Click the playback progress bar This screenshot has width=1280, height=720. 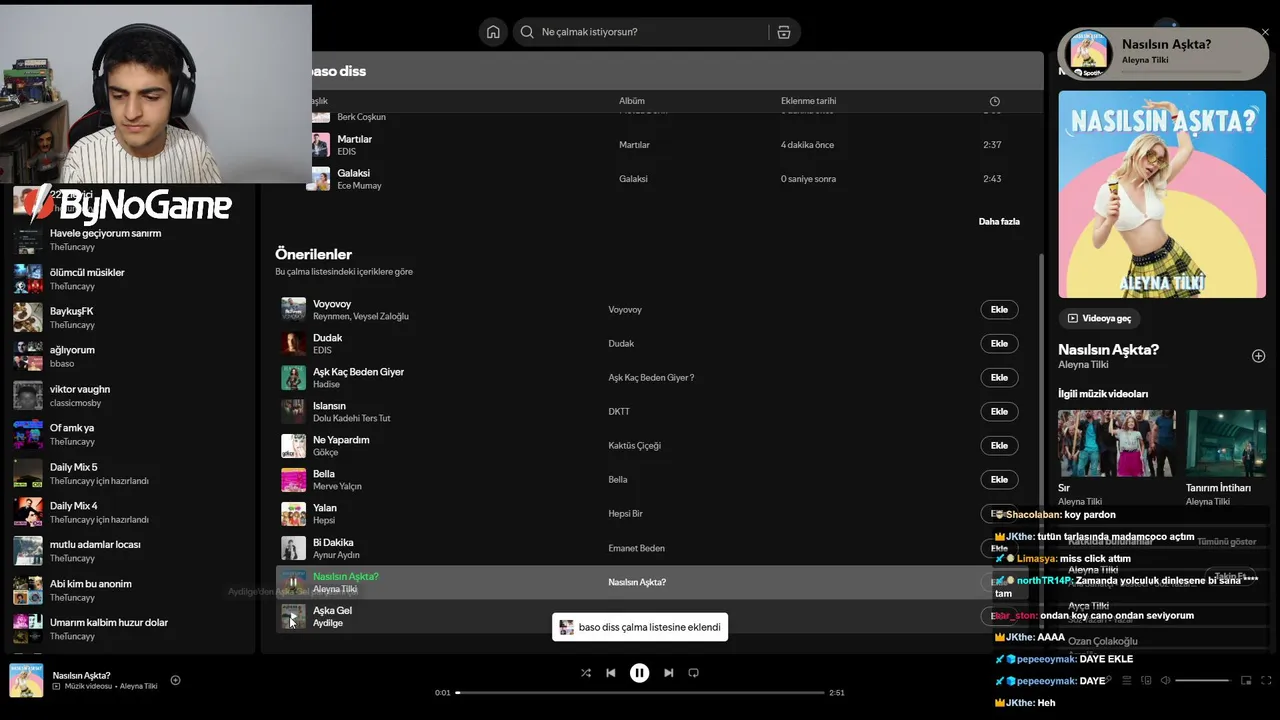coord(640,692)
